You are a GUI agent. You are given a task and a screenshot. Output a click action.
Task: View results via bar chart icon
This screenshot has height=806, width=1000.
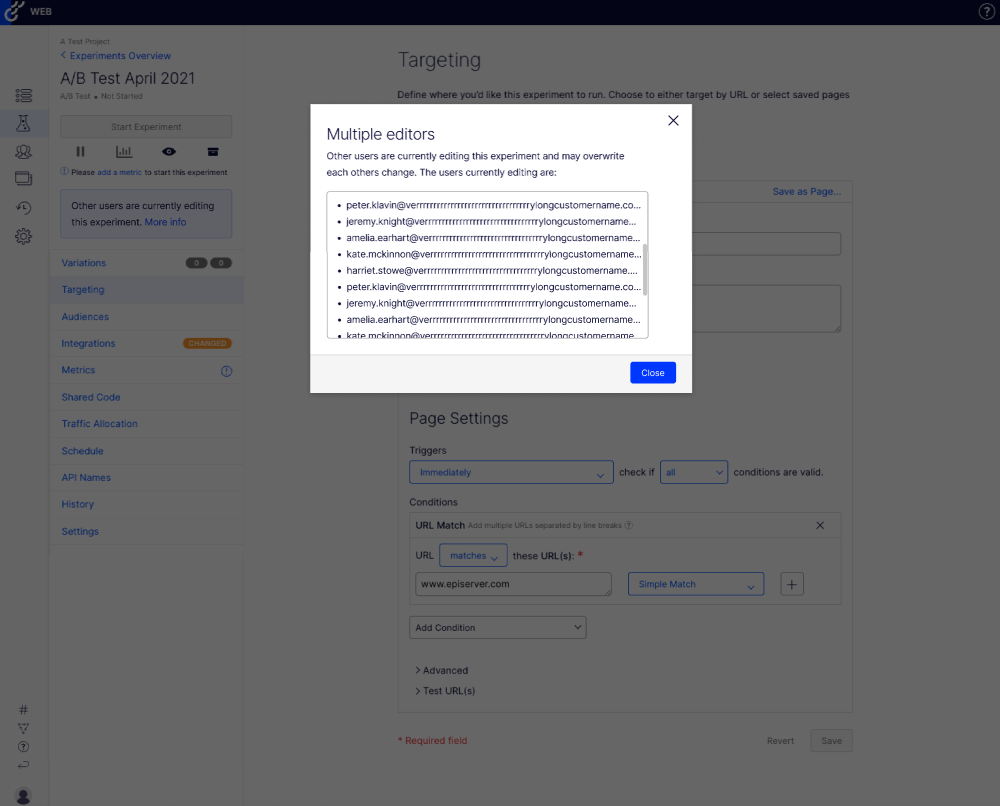(124, 152)
